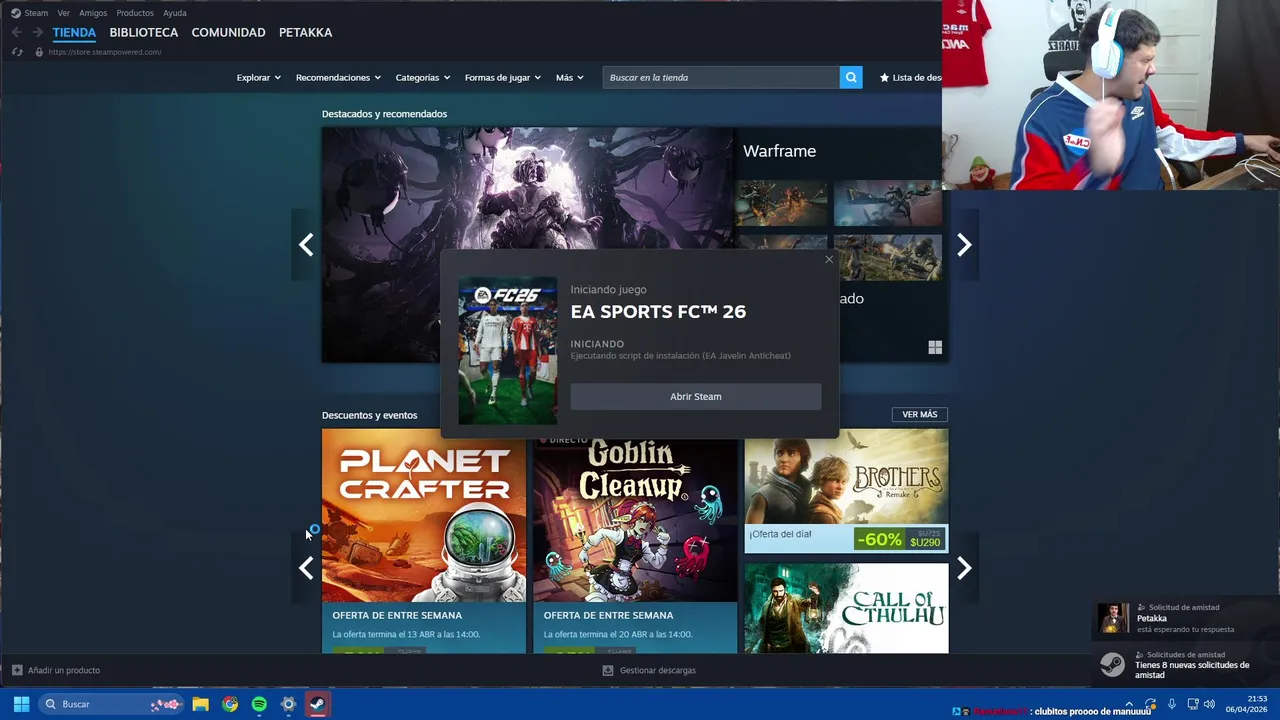1280x720 pixels.
Task: Open the Ayuda menu
Action: pos(175,13)
